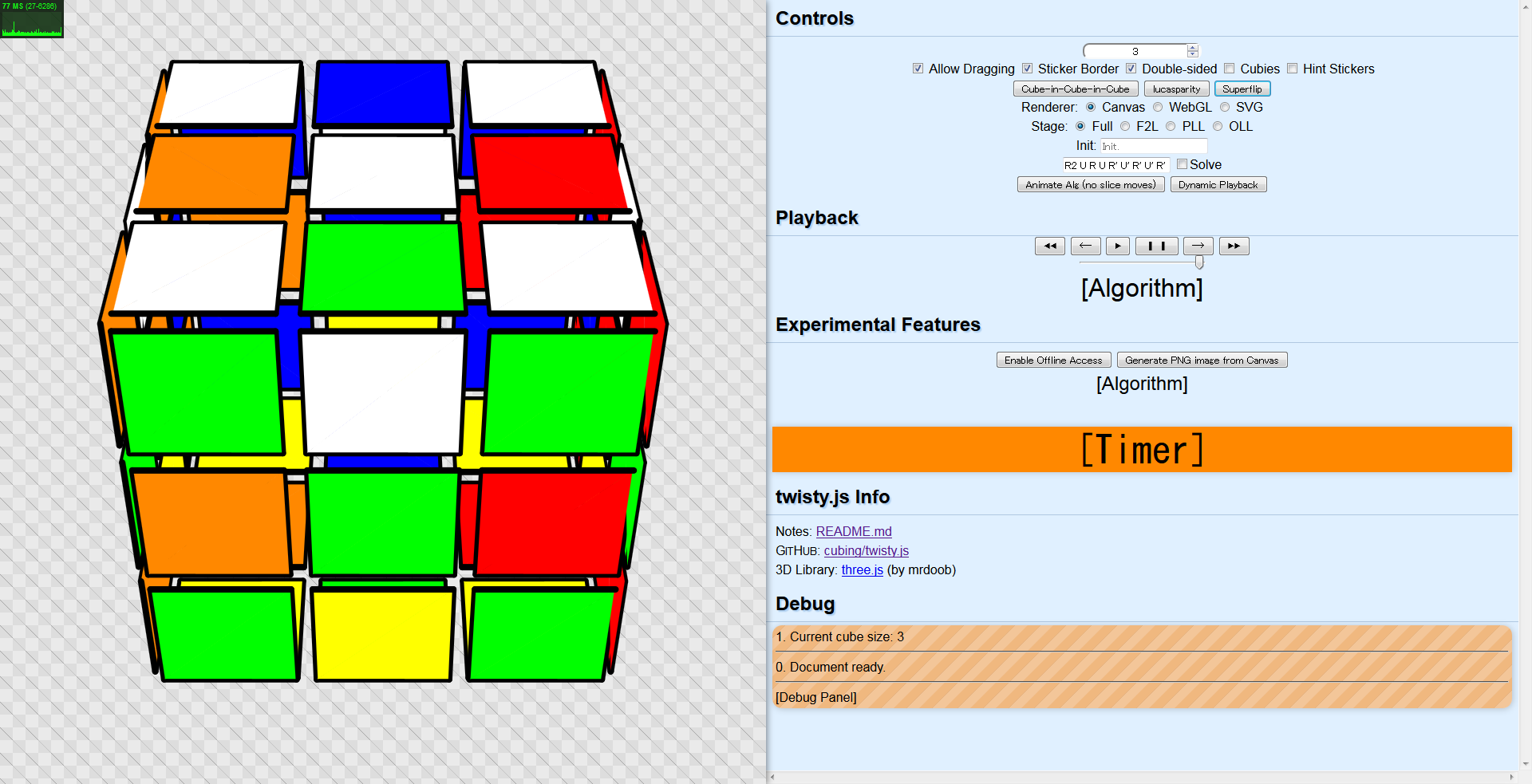Choose the F2L stage option
This screenshot has width=1532, height=784.
[x=1125, y=126]
